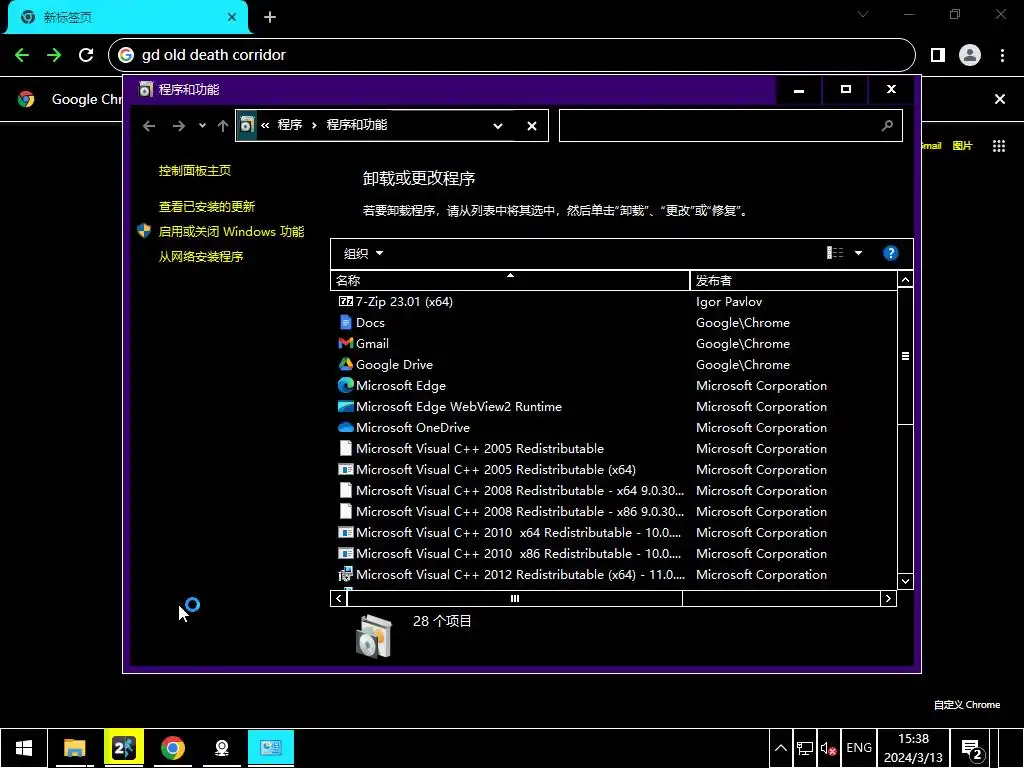Click the change view list icon
Viewport: 1024px width, 768px height.
[x=835, y=253]
